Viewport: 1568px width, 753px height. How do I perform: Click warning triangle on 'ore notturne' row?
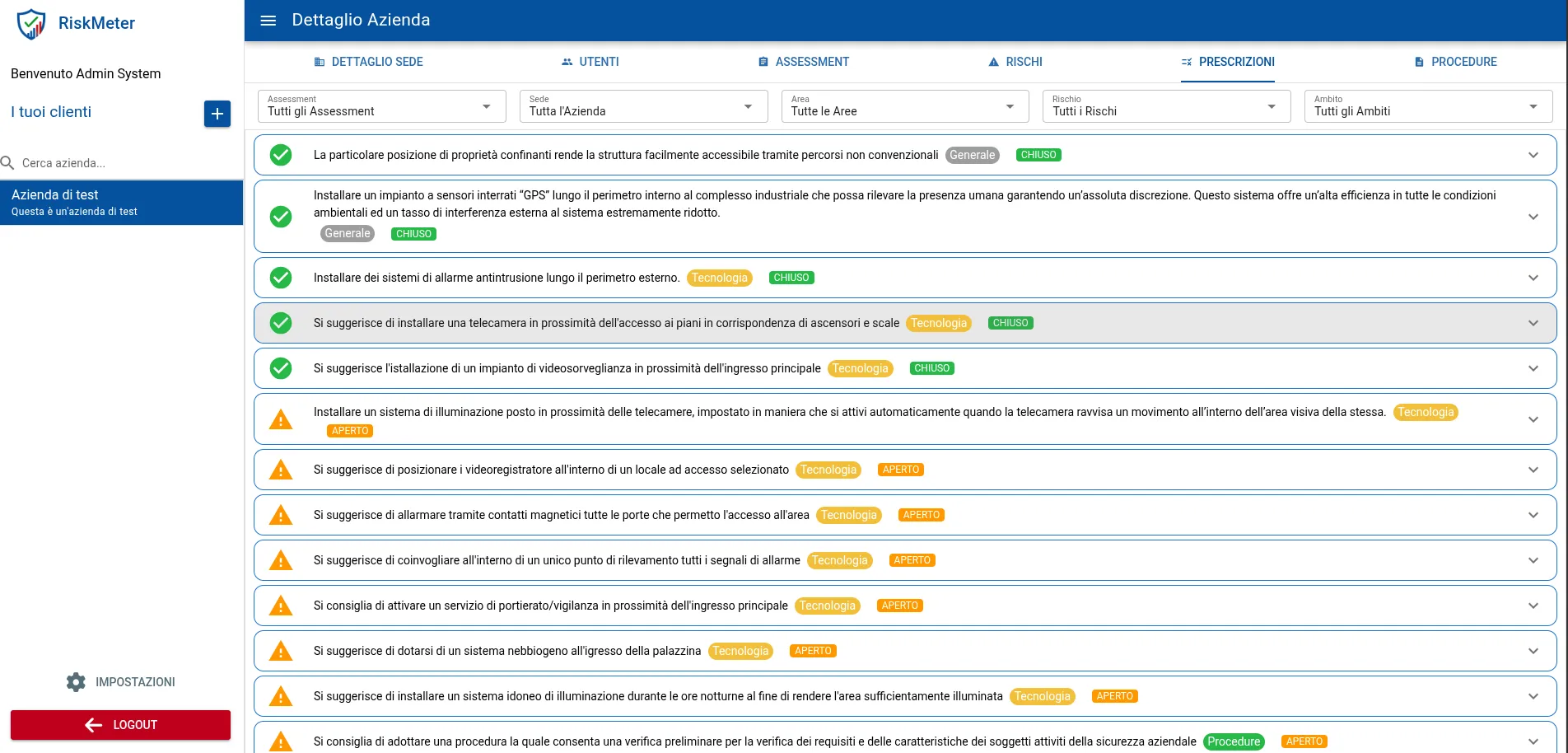coord(281,696)
